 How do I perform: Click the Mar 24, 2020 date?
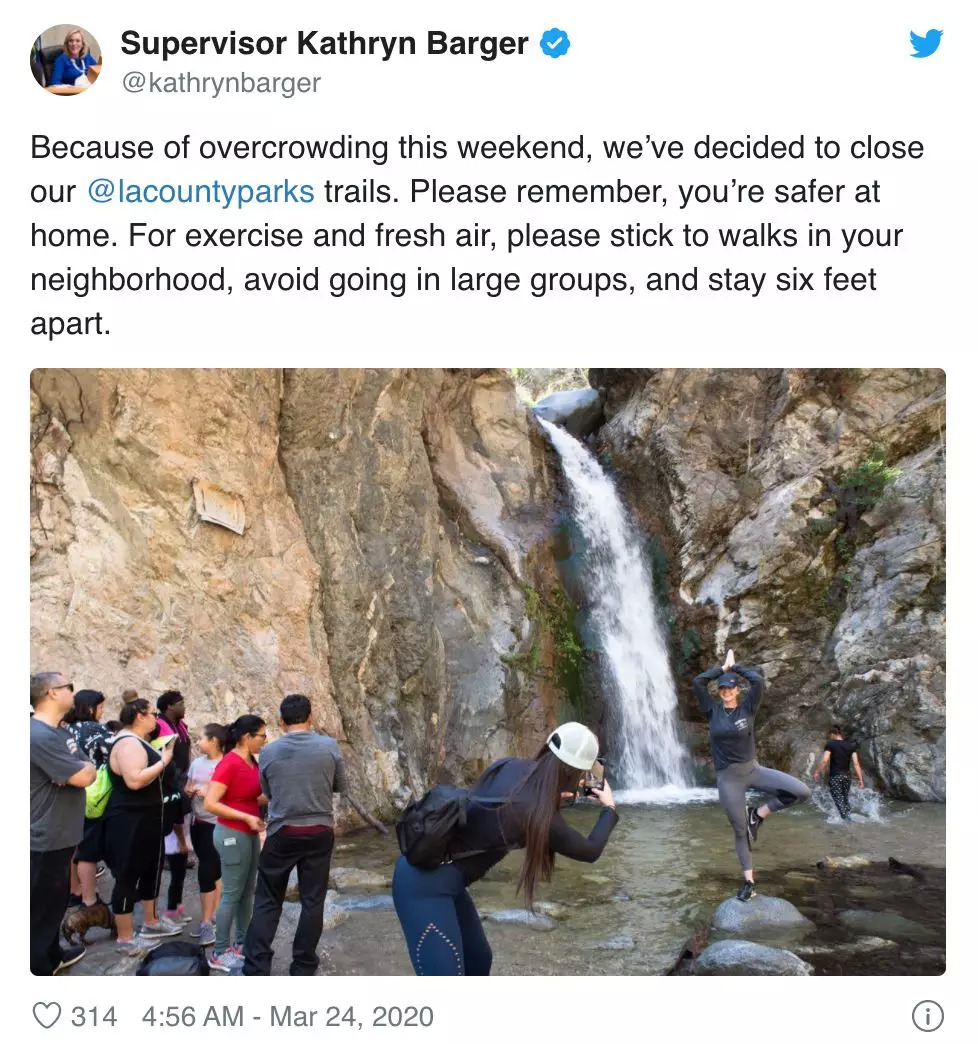[352, 1017]
